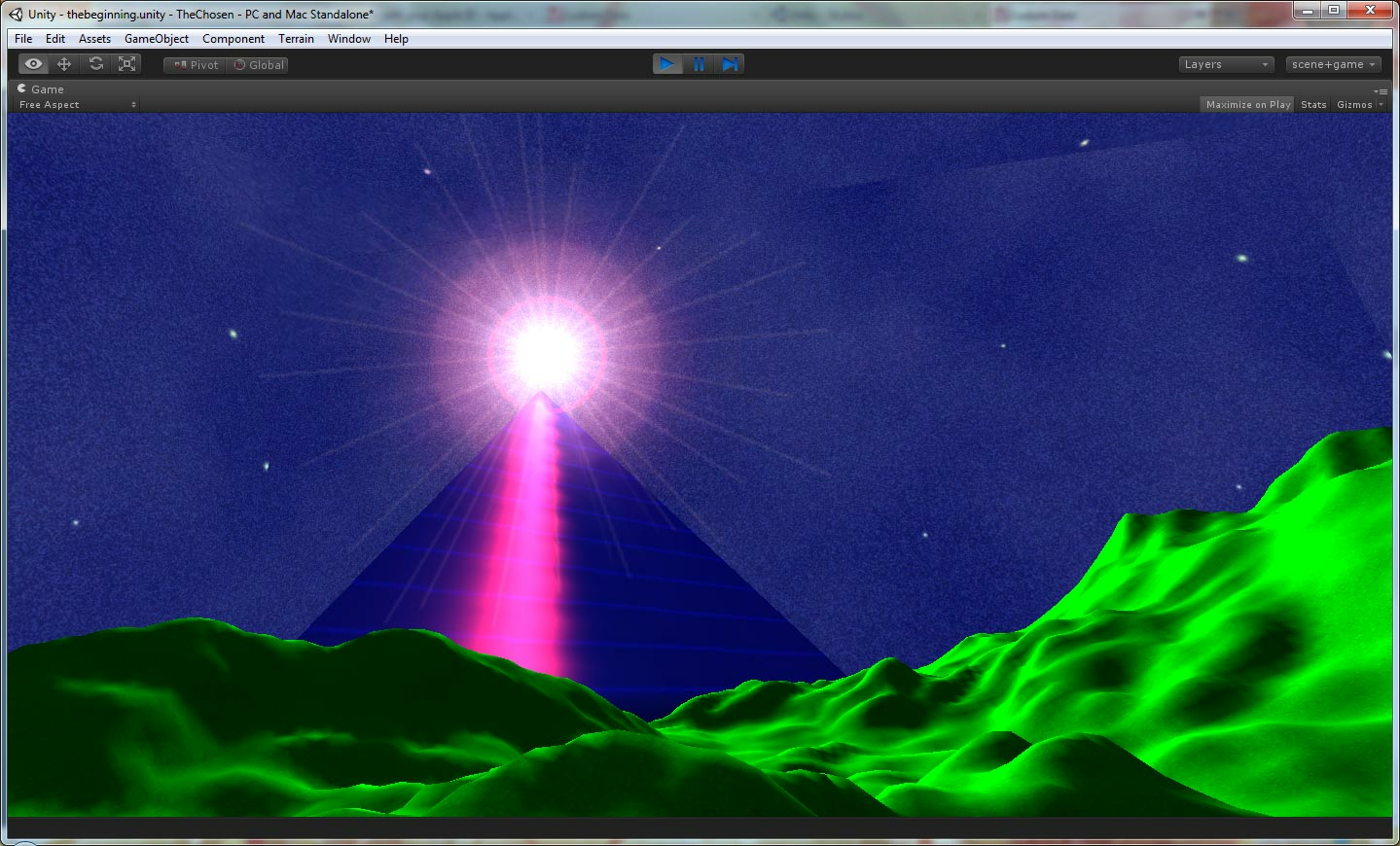Open the scene+game layout dropdown
1400x846 pixels.
(1334, 65)
